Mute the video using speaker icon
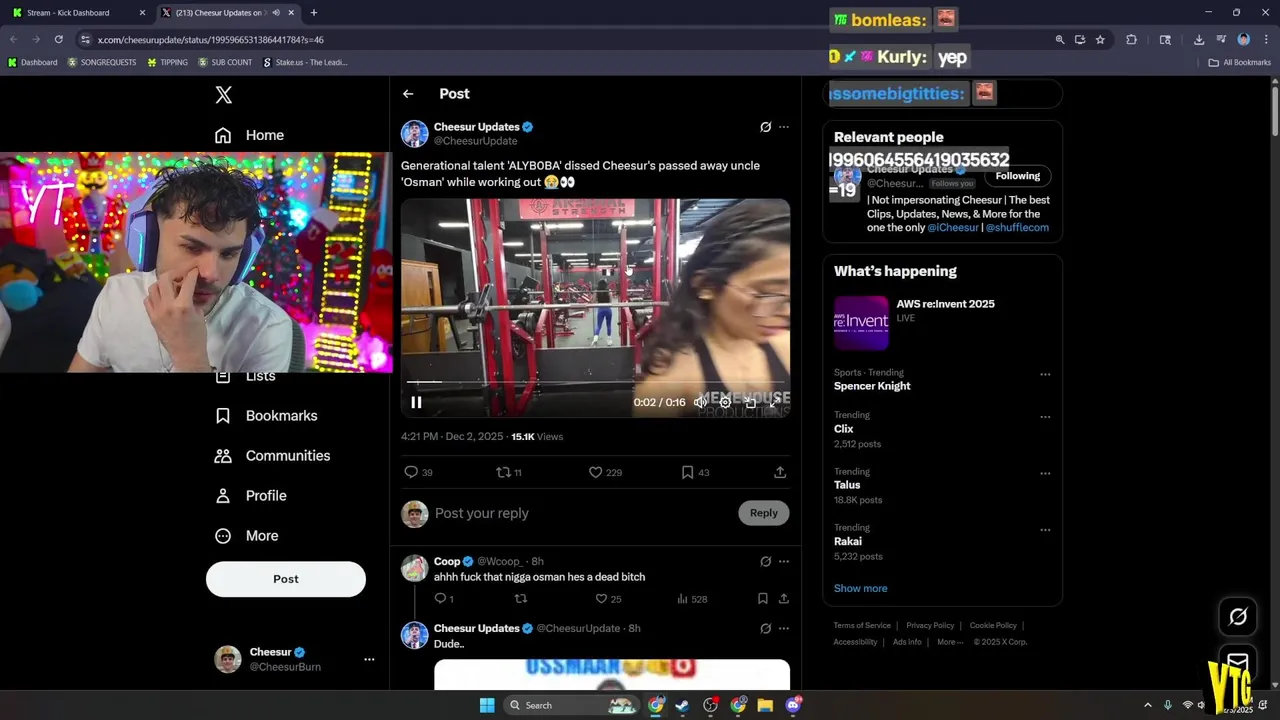 (701, 402)
